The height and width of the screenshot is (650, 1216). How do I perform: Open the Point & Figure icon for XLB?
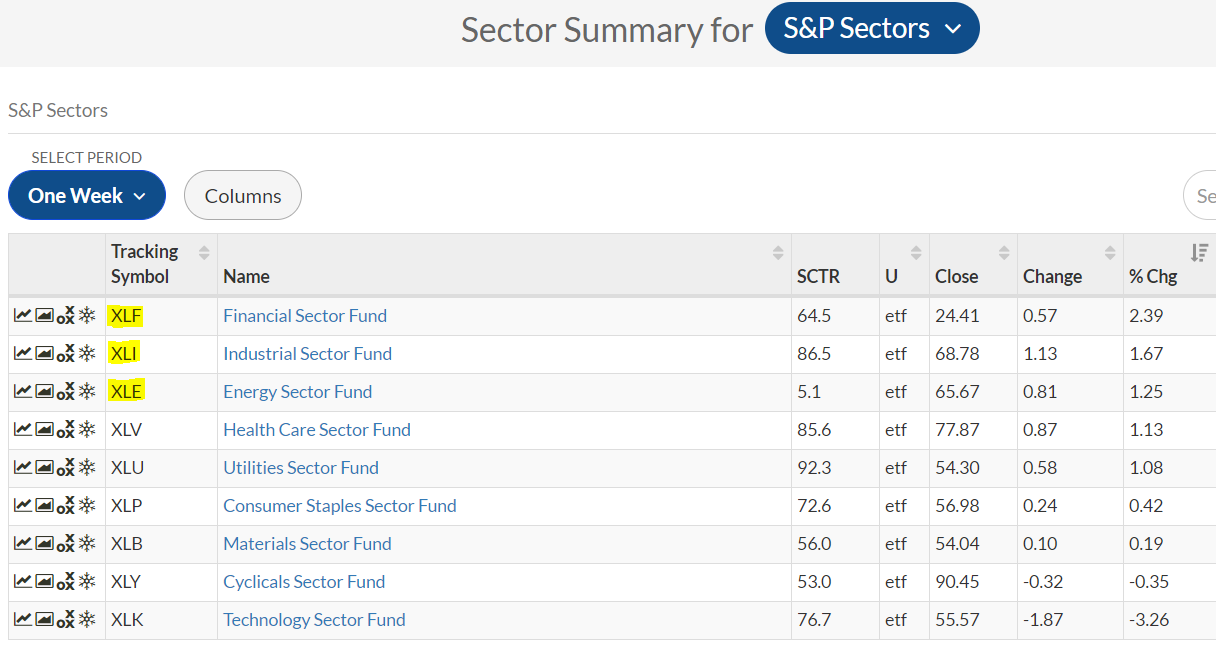tap(65, 544)
